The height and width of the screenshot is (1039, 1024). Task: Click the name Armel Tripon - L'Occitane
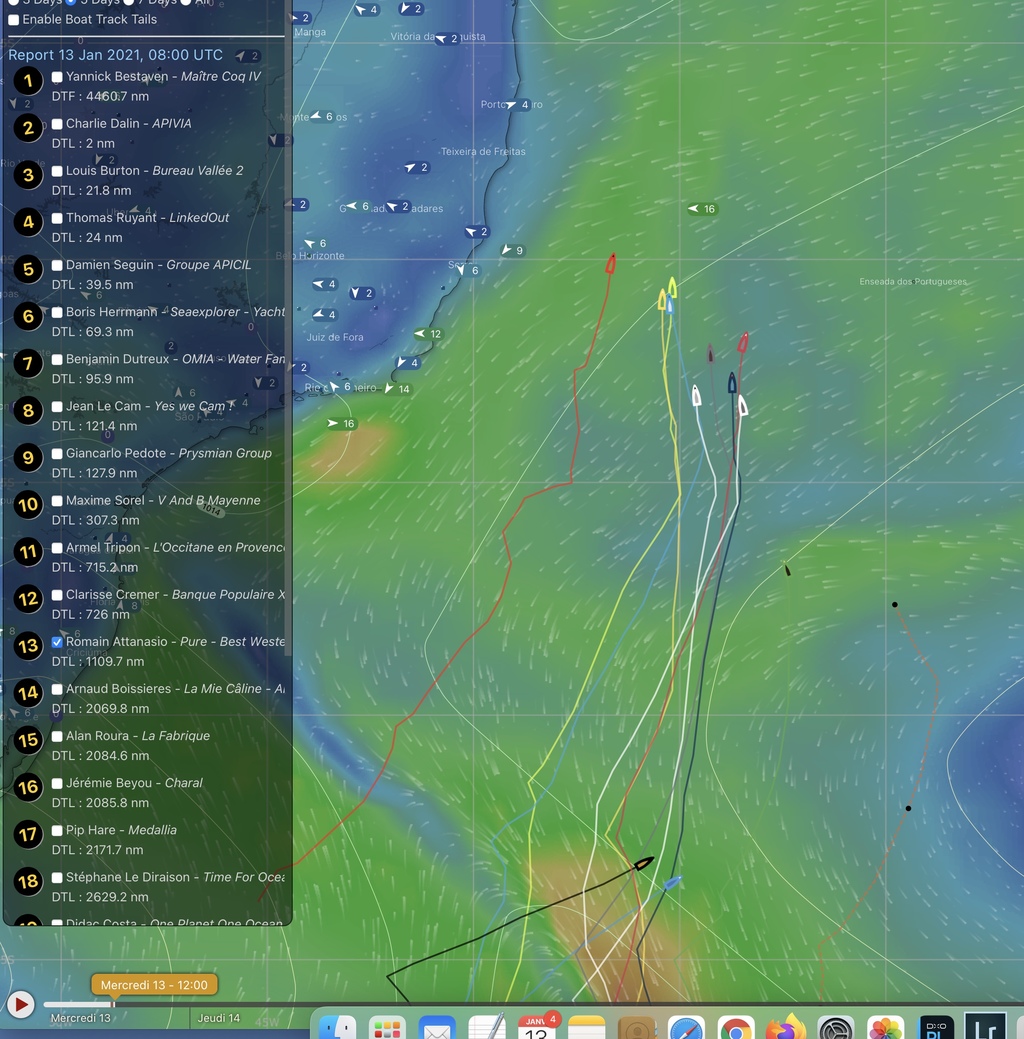pos(175,547)
